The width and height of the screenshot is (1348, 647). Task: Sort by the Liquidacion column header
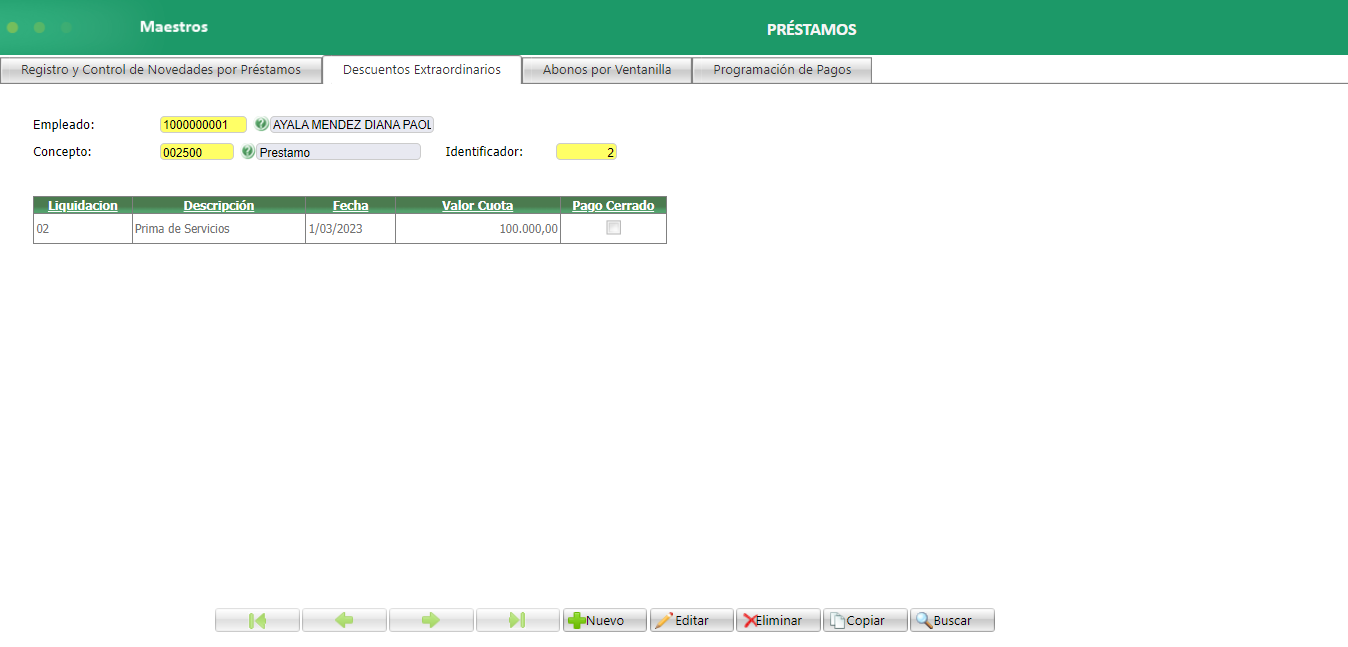pos(82,205)
